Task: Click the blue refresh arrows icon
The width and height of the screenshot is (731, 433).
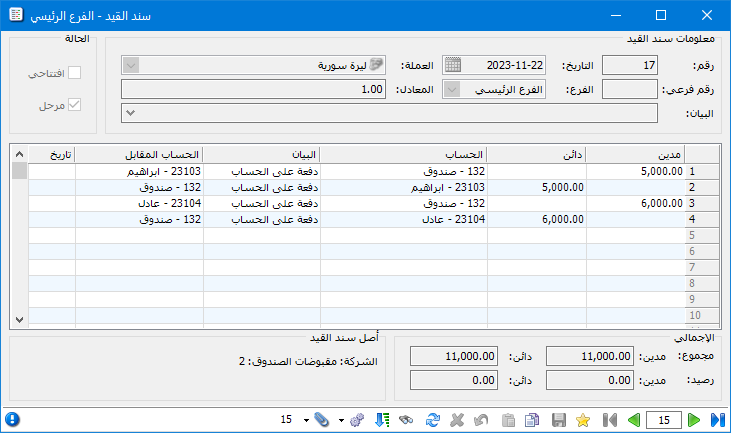Action: 433,420
